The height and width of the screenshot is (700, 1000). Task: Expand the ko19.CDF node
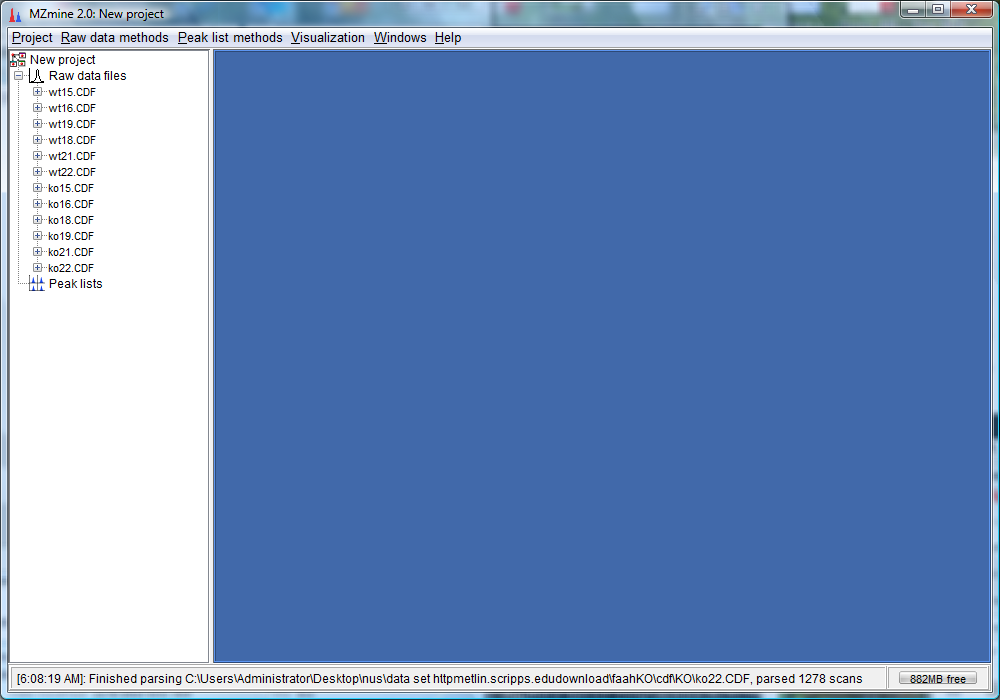tap(38, 236)
